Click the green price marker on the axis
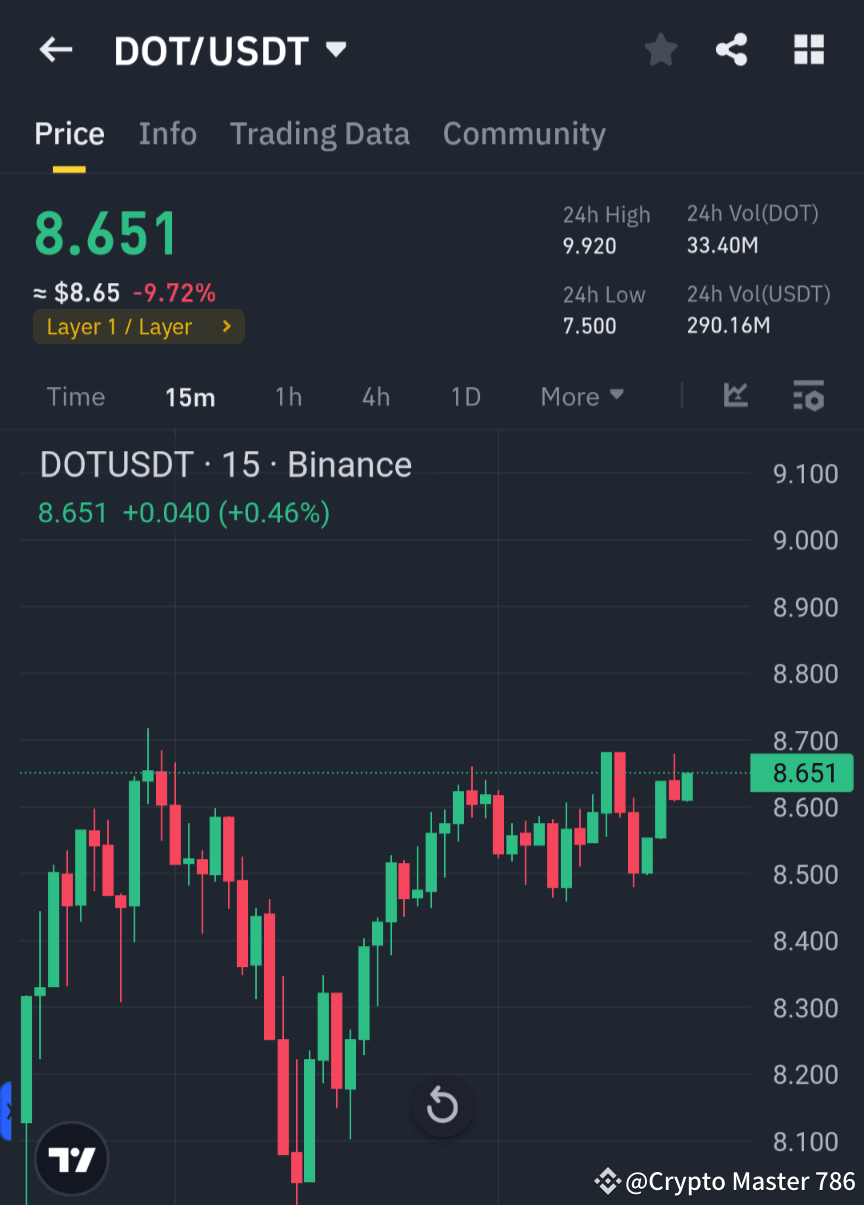 [x=801, y=772]
